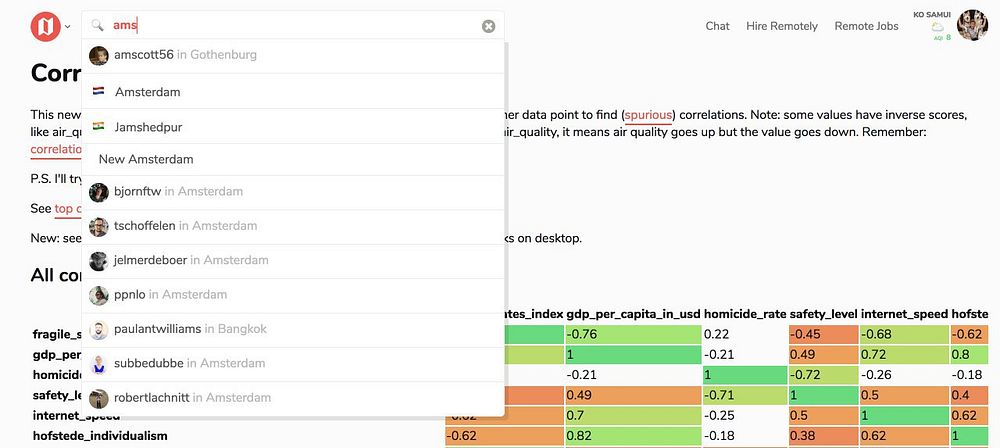Go to Hire Remotely page

pyautogui.click(x=781, y=26)
